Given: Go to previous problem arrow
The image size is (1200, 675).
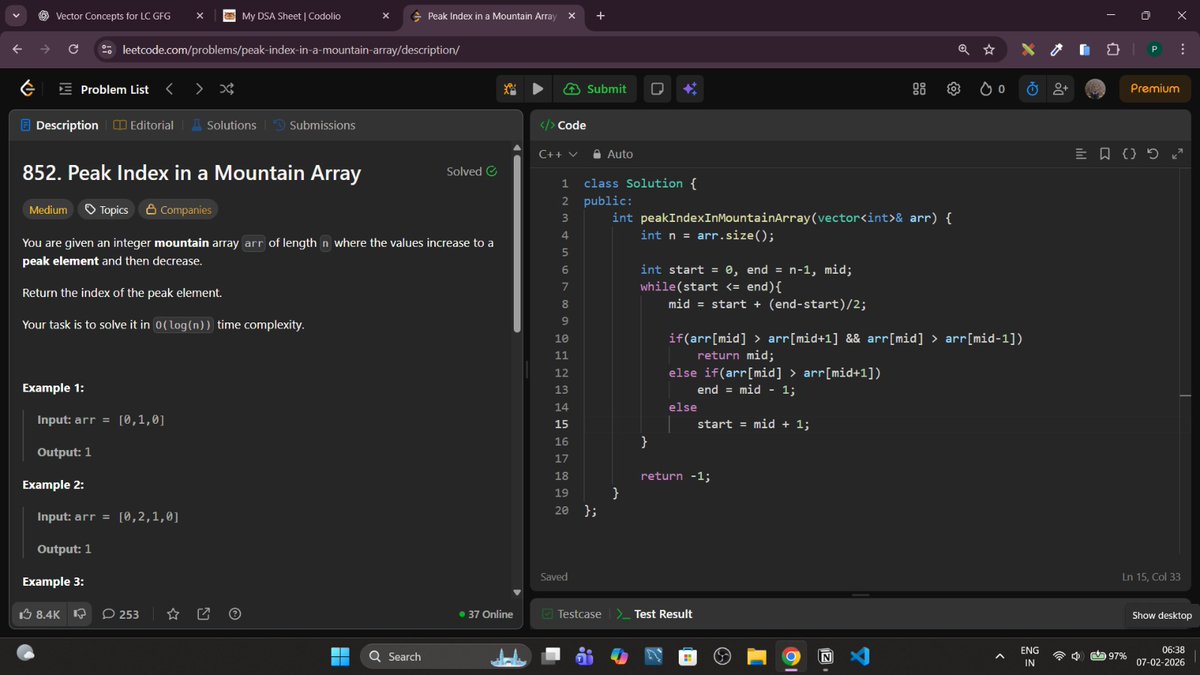Looking at the screenshot, I should [169, 89].
